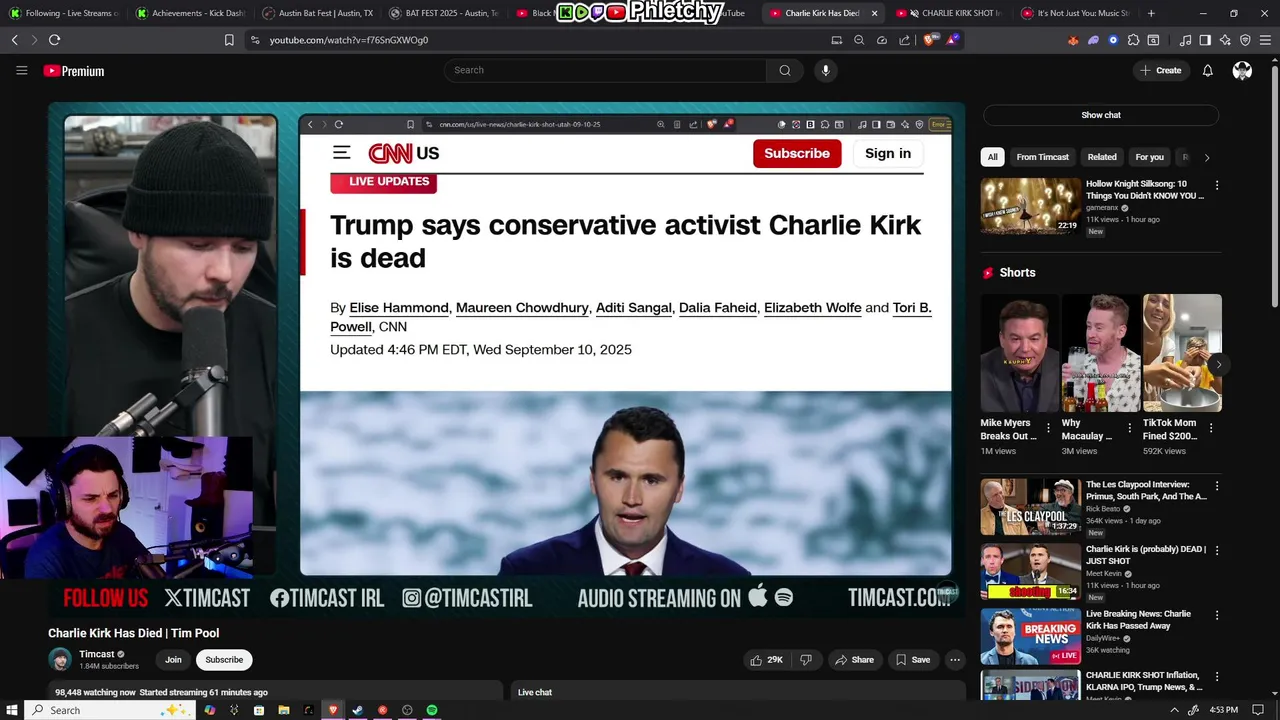This screenshot has width=1280, height=720.
Task: Click the YouTube search magnifier button
Action: pos(785,70)
